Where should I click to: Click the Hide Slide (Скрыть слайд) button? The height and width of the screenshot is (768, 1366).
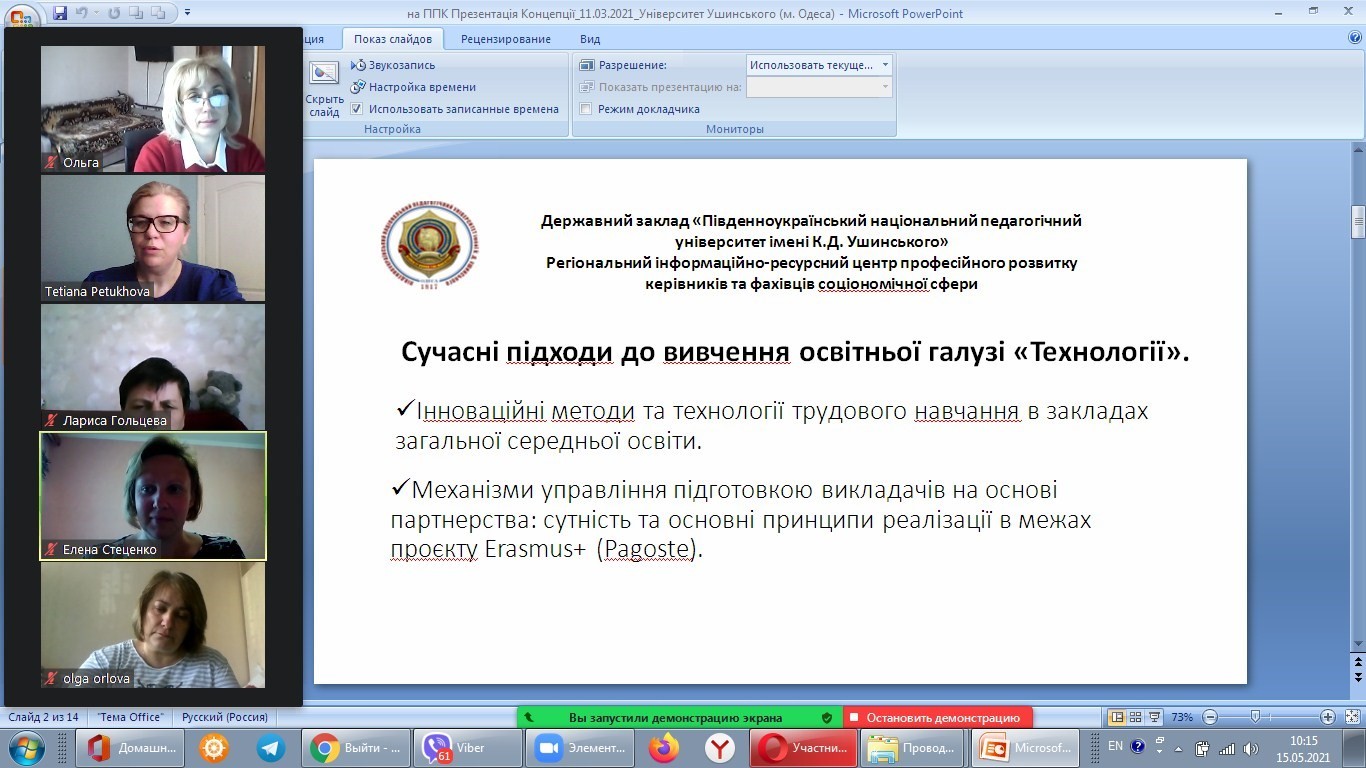click(x=324, y=89)
